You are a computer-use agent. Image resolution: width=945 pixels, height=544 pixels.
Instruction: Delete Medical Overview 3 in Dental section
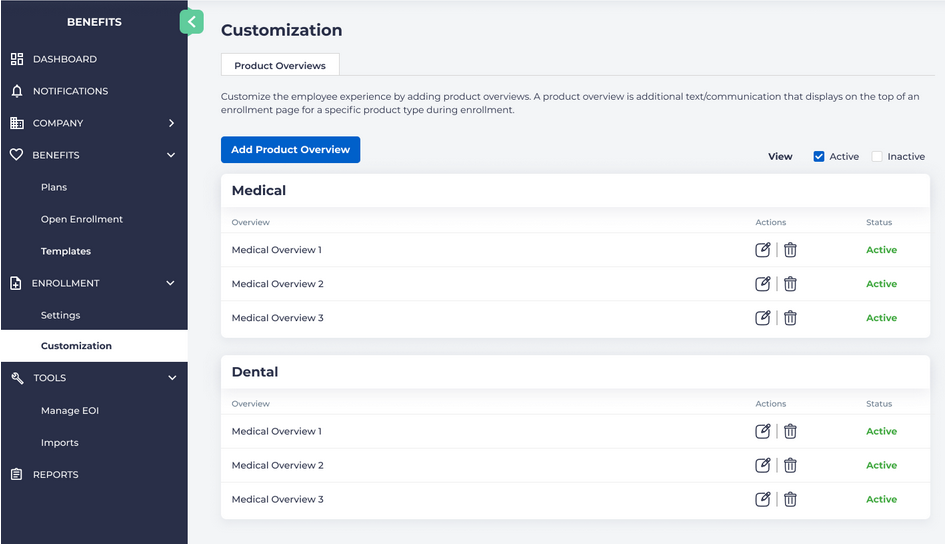tap(790, 500)
